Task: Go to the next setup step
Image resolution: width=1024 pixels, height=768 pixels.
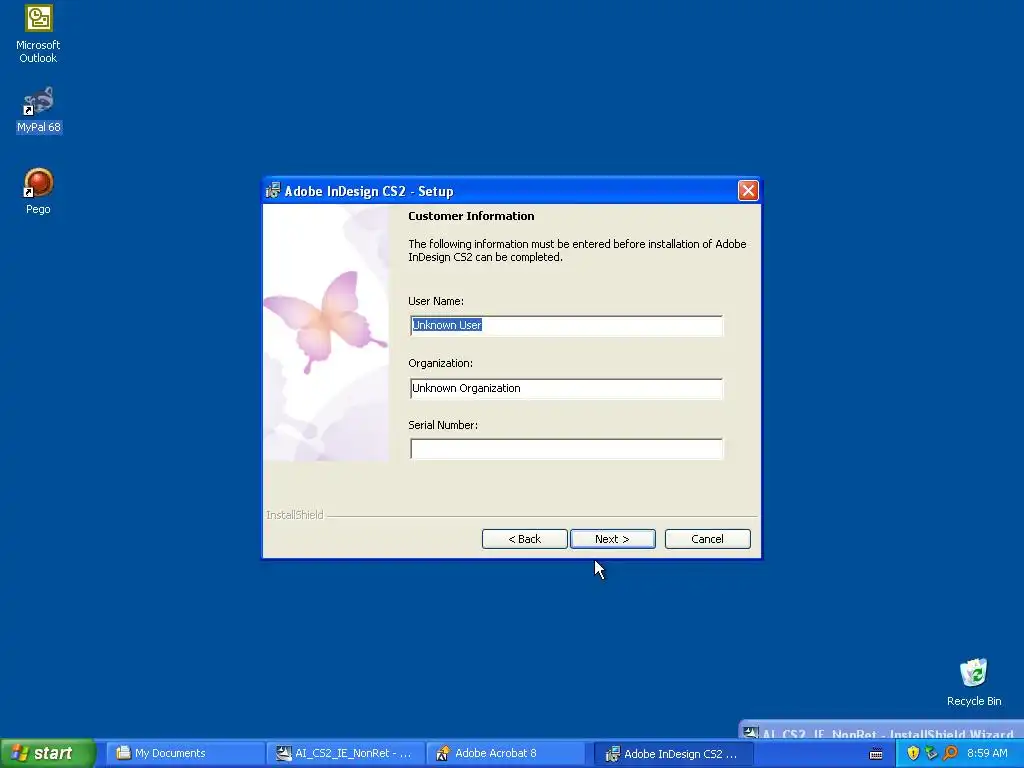Action: point(612,539)
